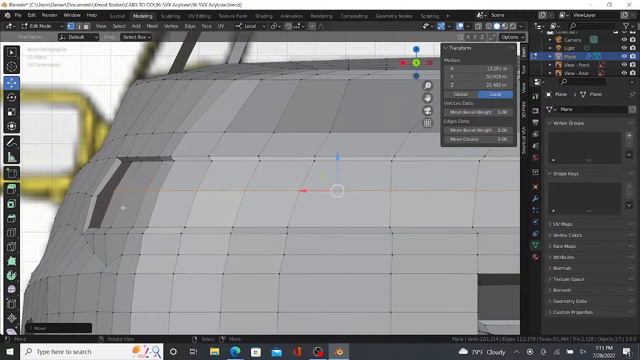Open the Select Box drag dropdown
Image resolution: width=640 pixels, height=360 pixels.
tap(136, 37)
